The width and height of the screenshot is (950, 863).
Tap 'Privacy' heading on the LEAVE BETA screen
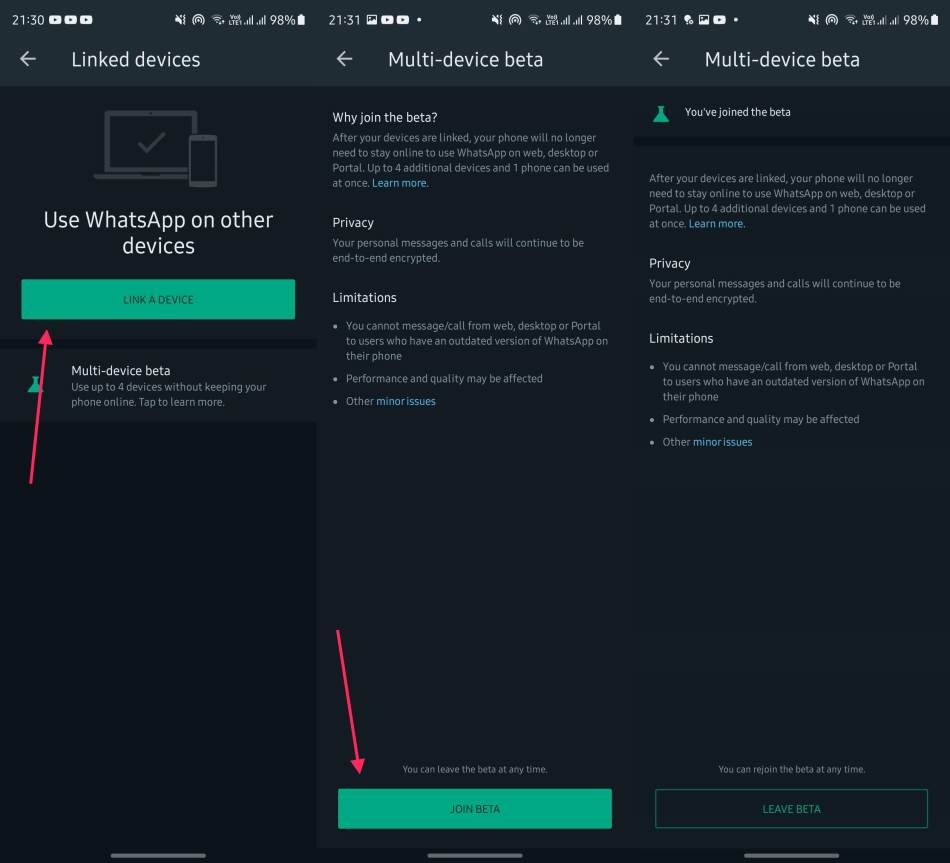pyautogui.click(x=669, y=264)
